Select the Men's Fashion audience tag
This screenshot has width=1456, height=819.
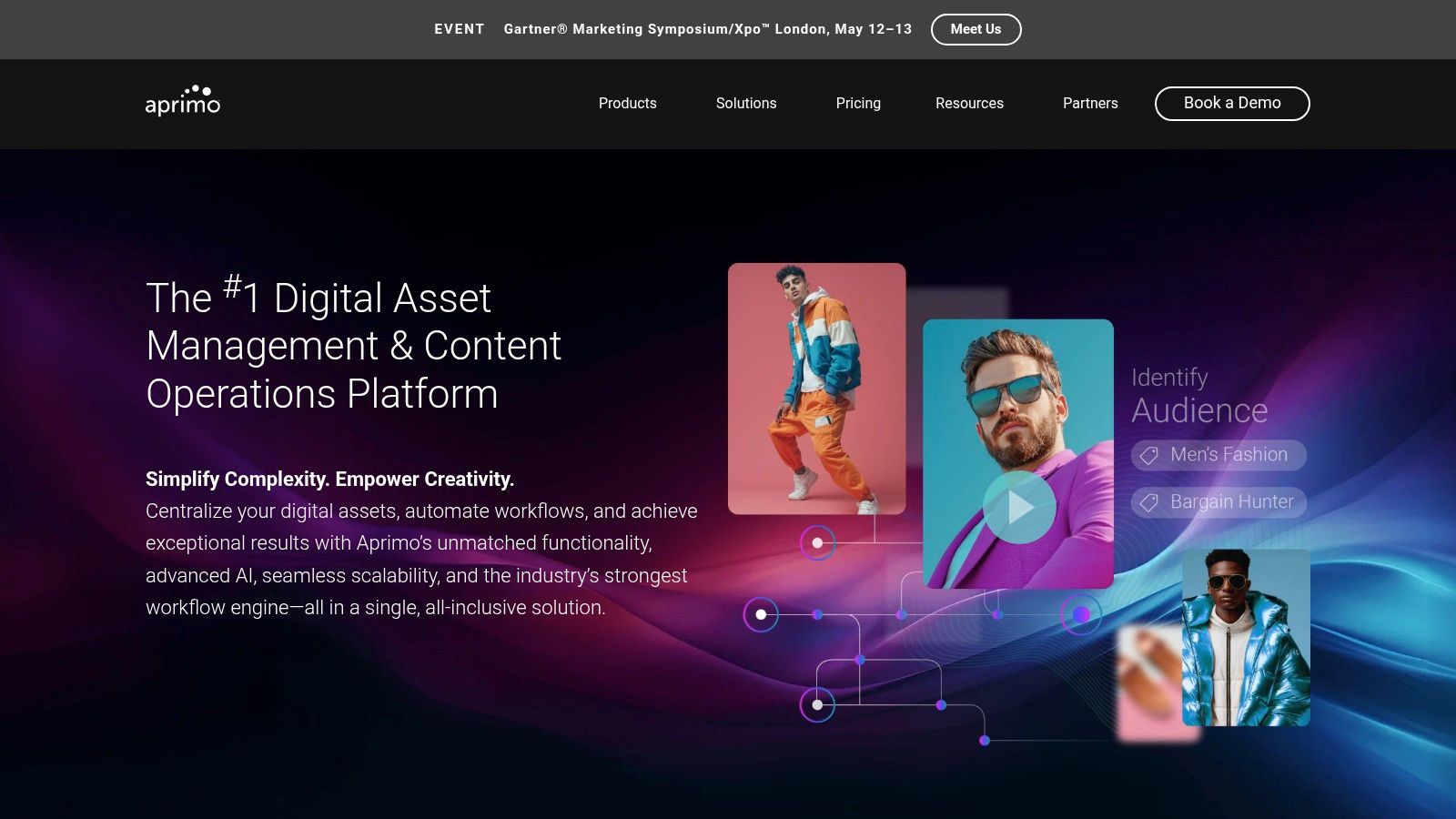[1218, 455]
